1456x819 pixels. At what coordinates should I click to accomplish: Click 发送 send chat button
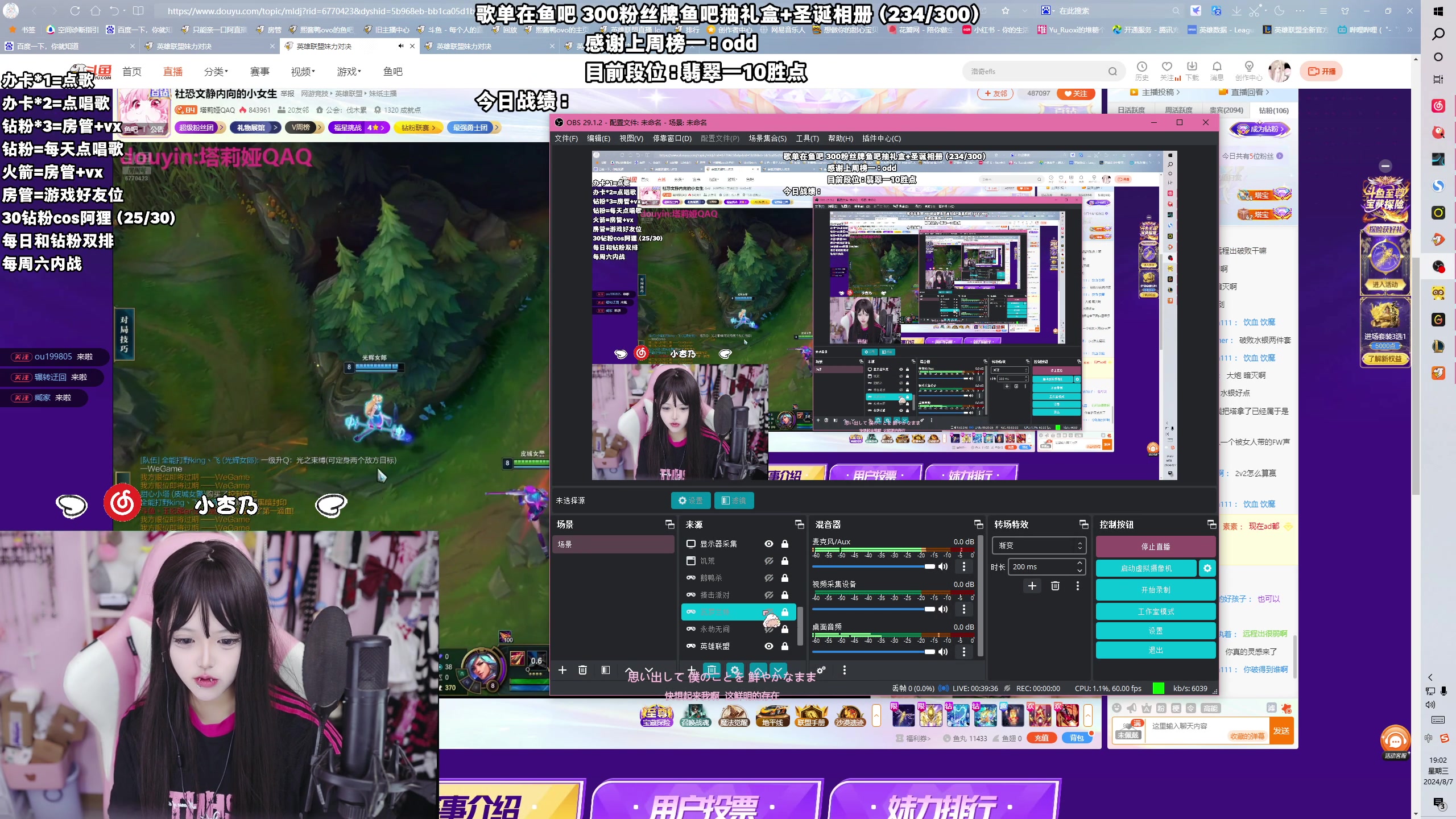[x=1281, y=731]
